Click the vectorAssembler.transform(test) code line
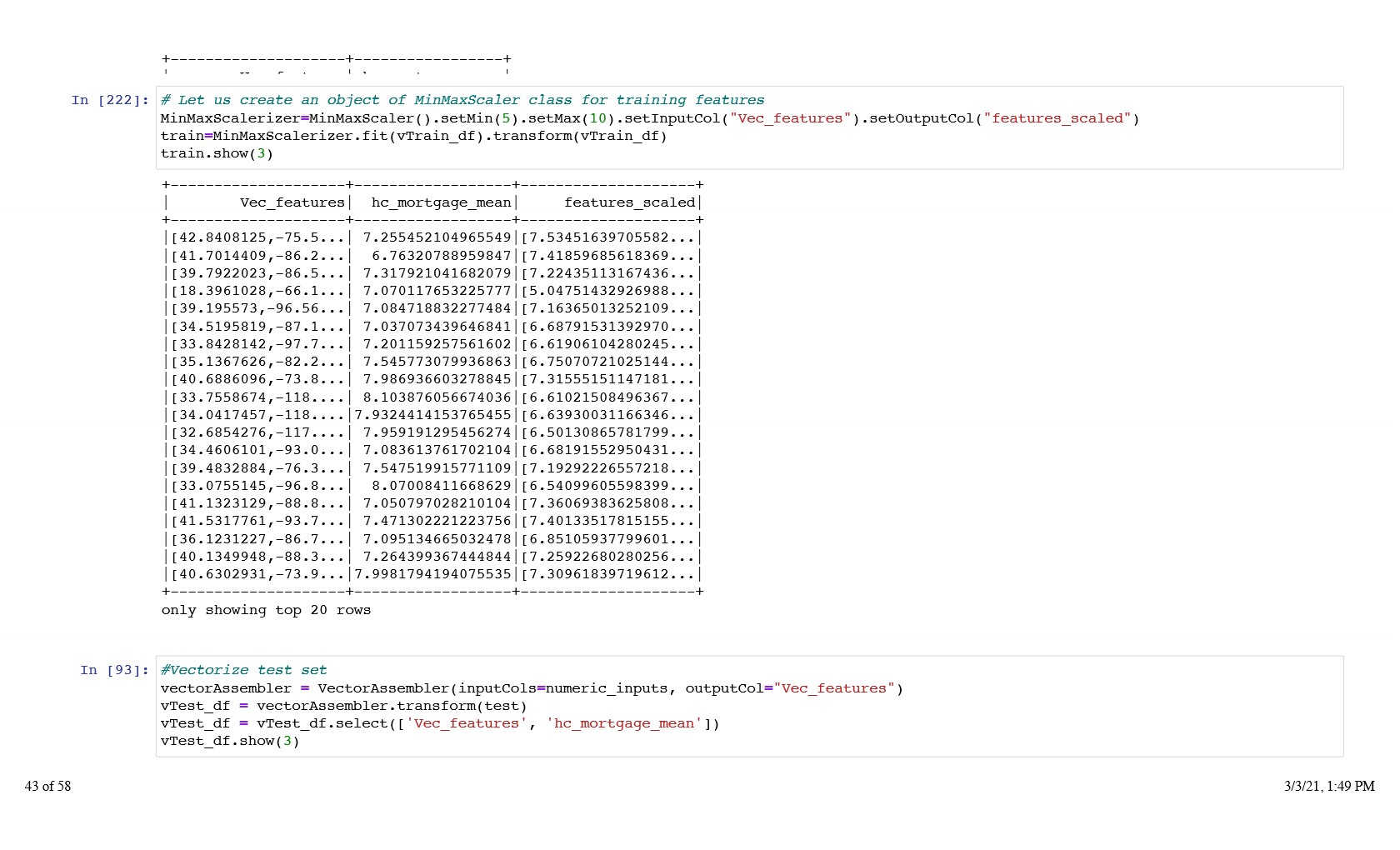Image resolution: width=1400 pixels, height=850 pixels. click(343, 706)
